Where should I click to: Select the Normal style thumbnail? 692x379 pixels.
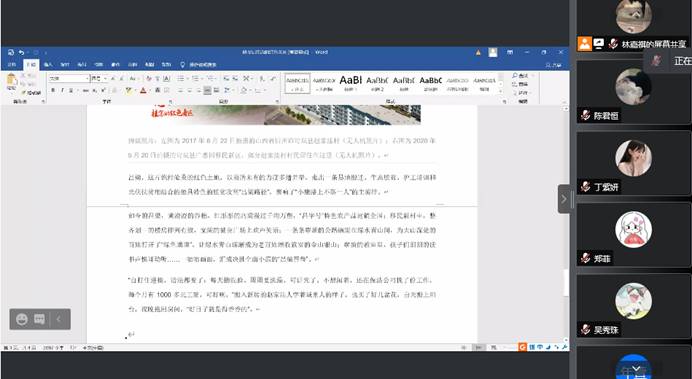[297, 83]
